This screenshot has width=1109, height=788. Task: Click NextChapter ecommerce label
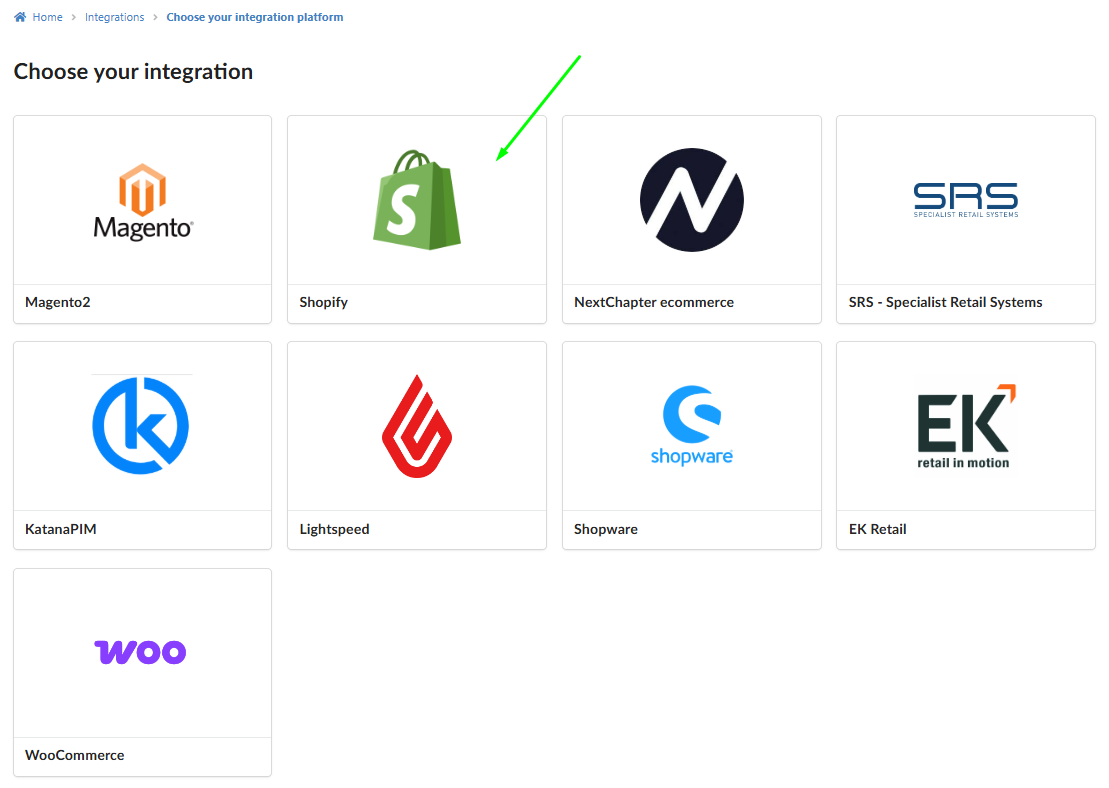click(x=654, y=302)
